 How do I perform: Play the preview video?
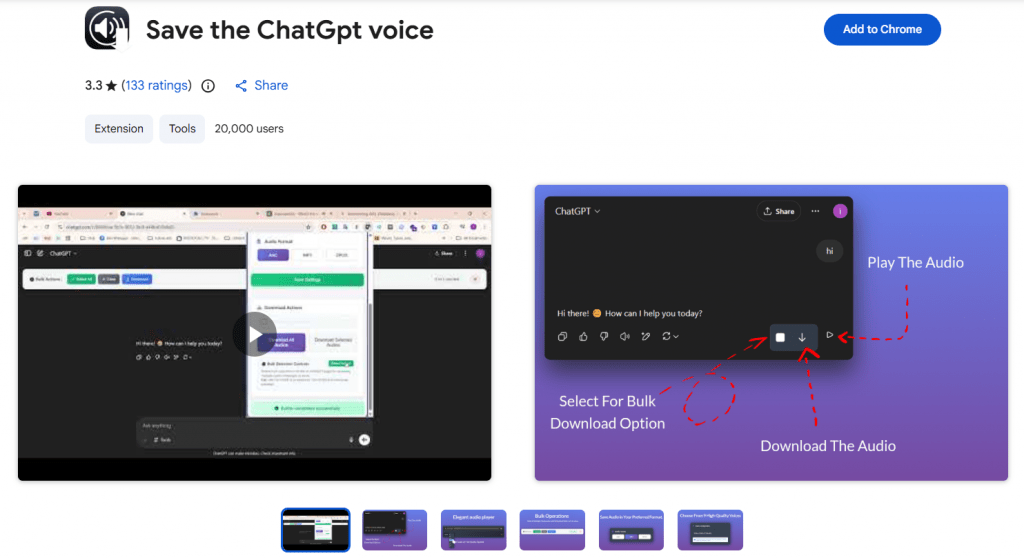click(x=255, y=334)
